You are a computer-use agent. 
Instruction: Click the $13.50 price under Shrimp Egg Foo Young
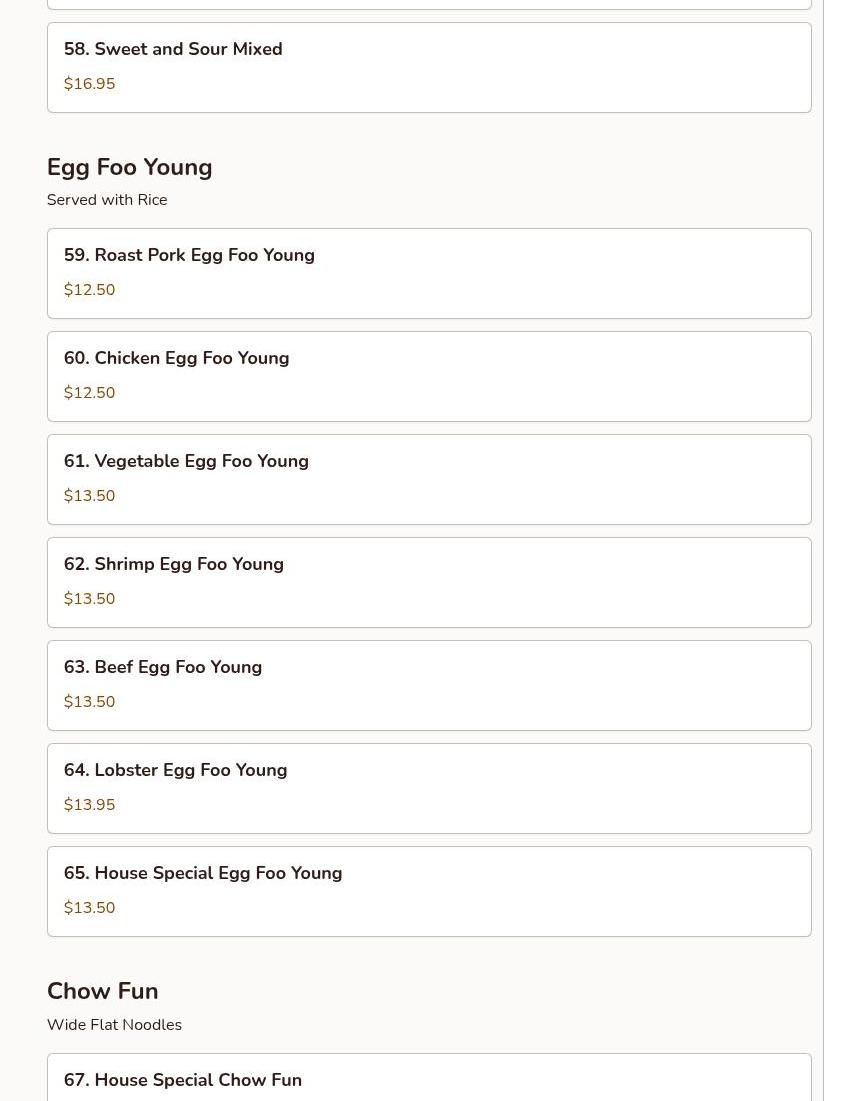click(x=90, y=599)
